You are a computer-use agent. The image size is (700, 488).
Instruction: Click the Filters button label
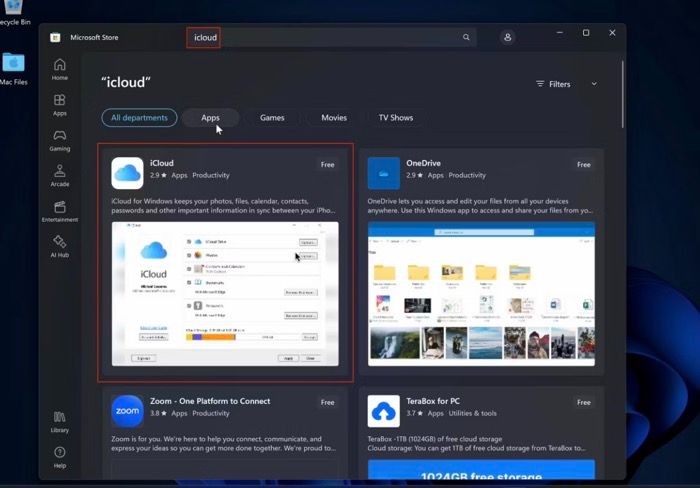pyautogui.click(x=554, y=84)
